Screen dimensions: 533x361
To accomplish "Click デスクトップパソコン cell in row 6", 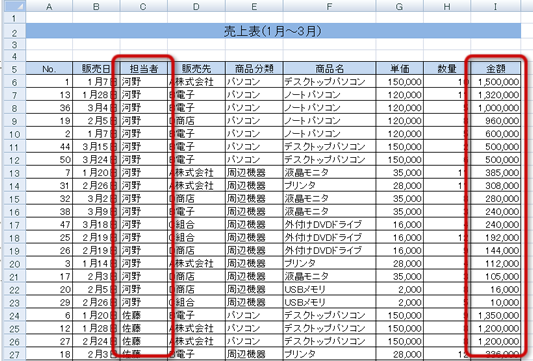I will click(x=329, y=82).
